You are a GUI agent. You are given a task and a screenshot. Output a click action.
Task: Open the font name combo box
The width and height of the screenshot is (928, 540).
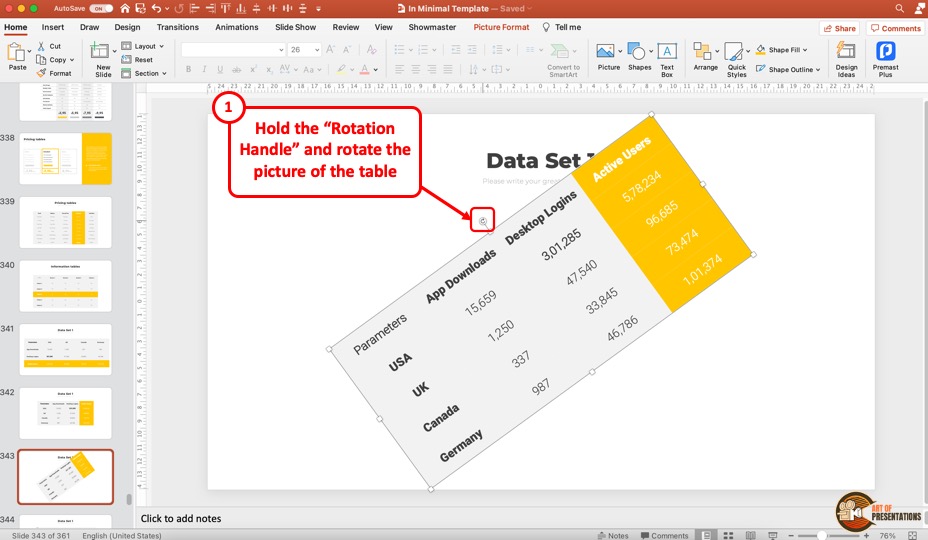[x=233, y=50]
